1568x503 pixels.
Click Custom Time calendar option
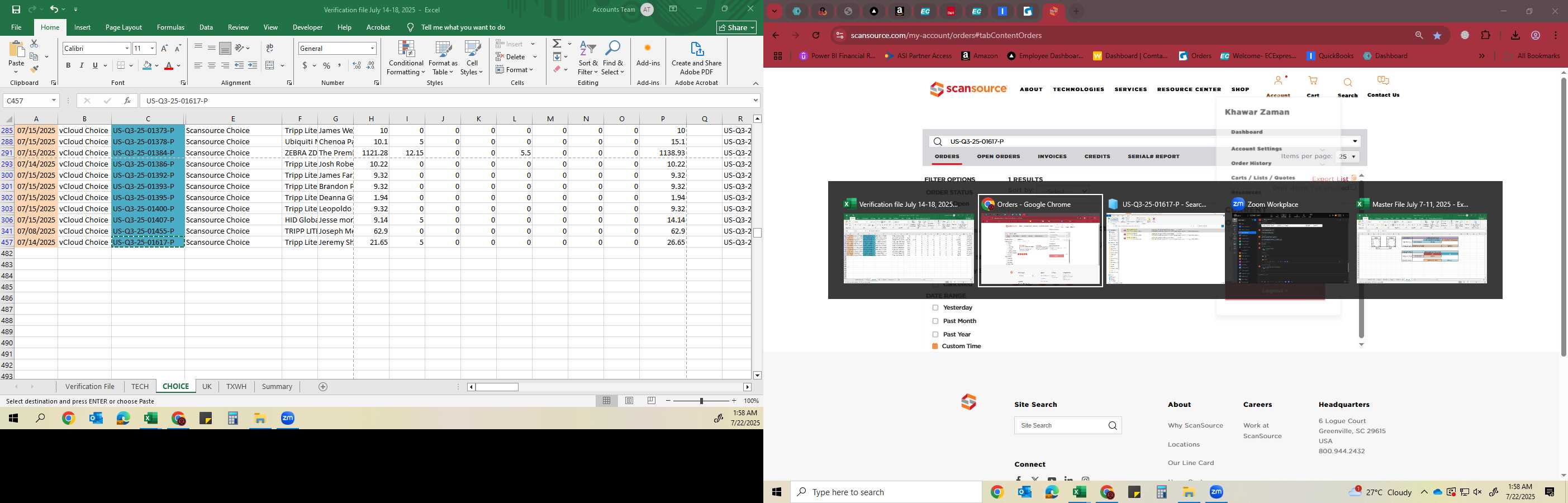pyautogui.click(x=956, y=347)
